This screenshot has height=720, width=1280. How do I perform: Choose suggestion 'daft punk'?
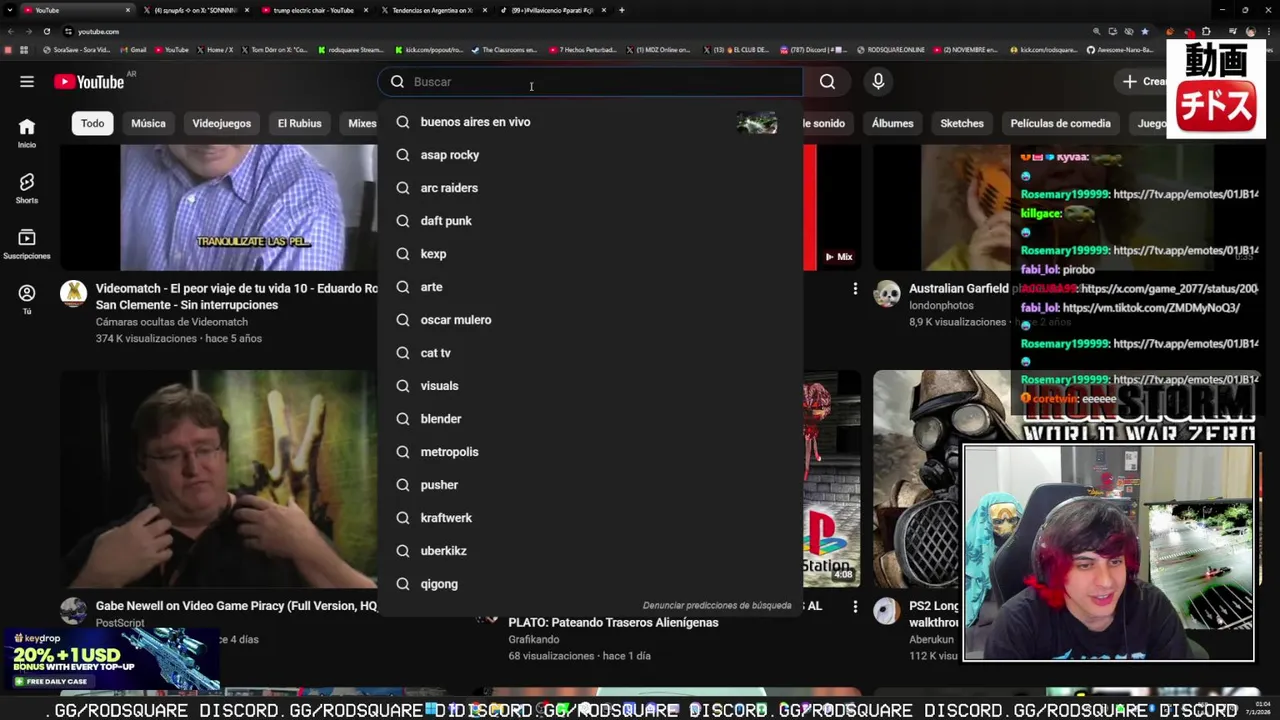click(590, 221)
